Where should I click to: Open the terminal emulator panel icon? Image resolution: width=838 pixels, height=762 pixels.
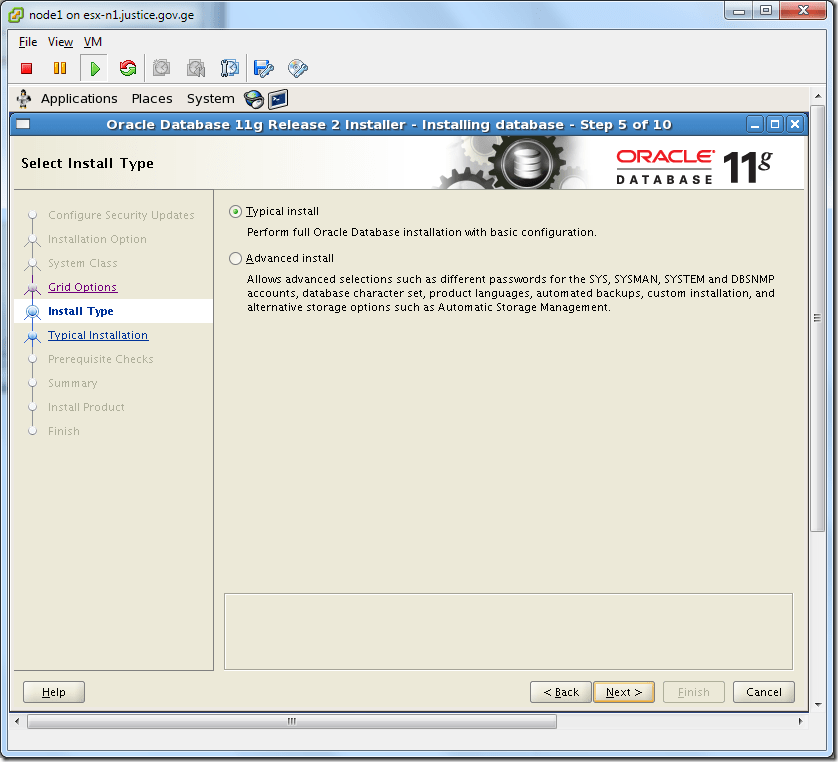[278, 98]
